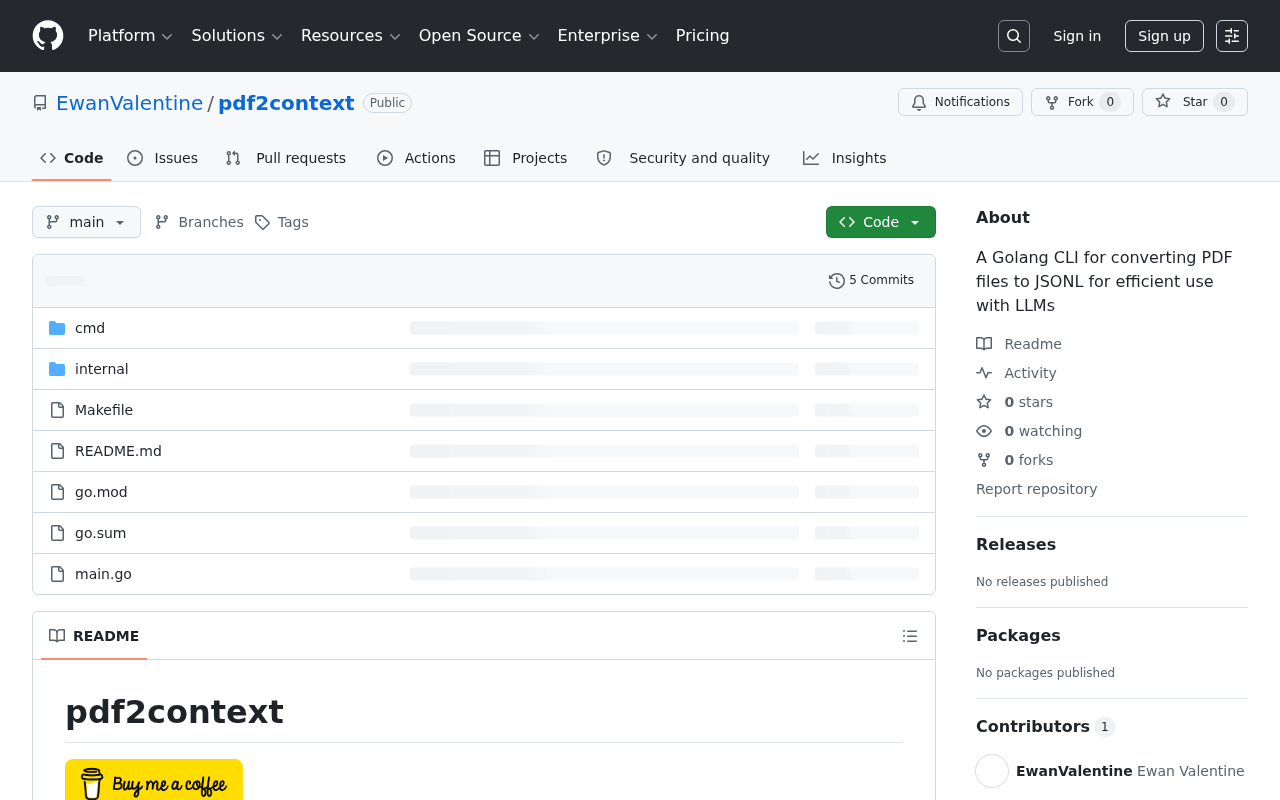The width and height of the screenshot is (1280, 800).
Task: Click the Public visibility label
Action: click(x=387, y=103)
